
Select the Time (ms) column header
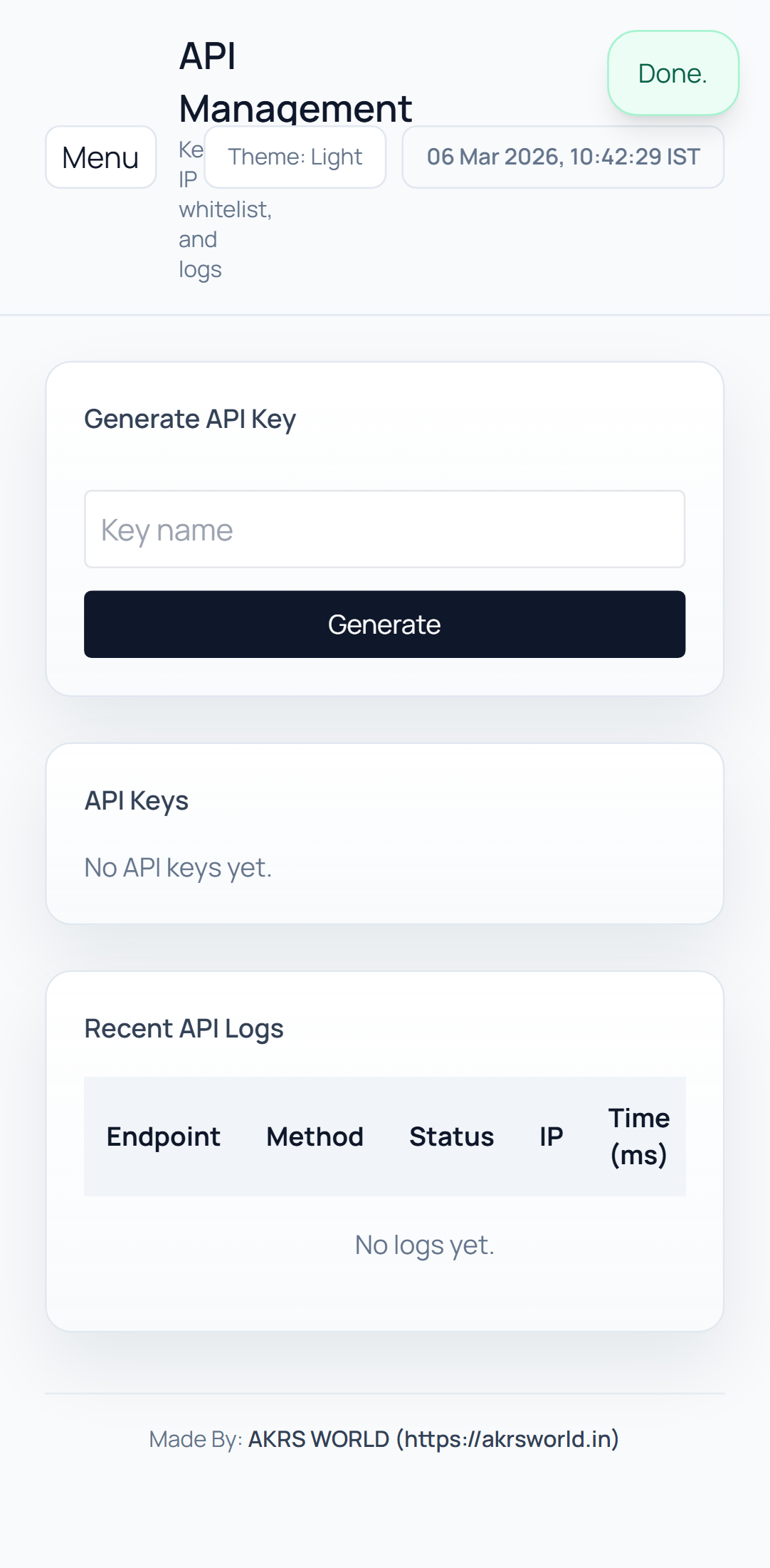pyautogui.click(x=638, y=1136)
